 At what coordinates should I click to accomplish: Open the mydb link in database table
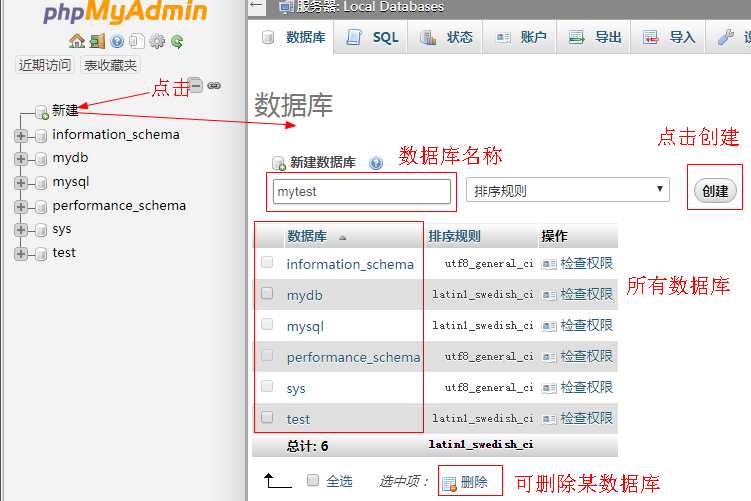[x=305, y=295]
